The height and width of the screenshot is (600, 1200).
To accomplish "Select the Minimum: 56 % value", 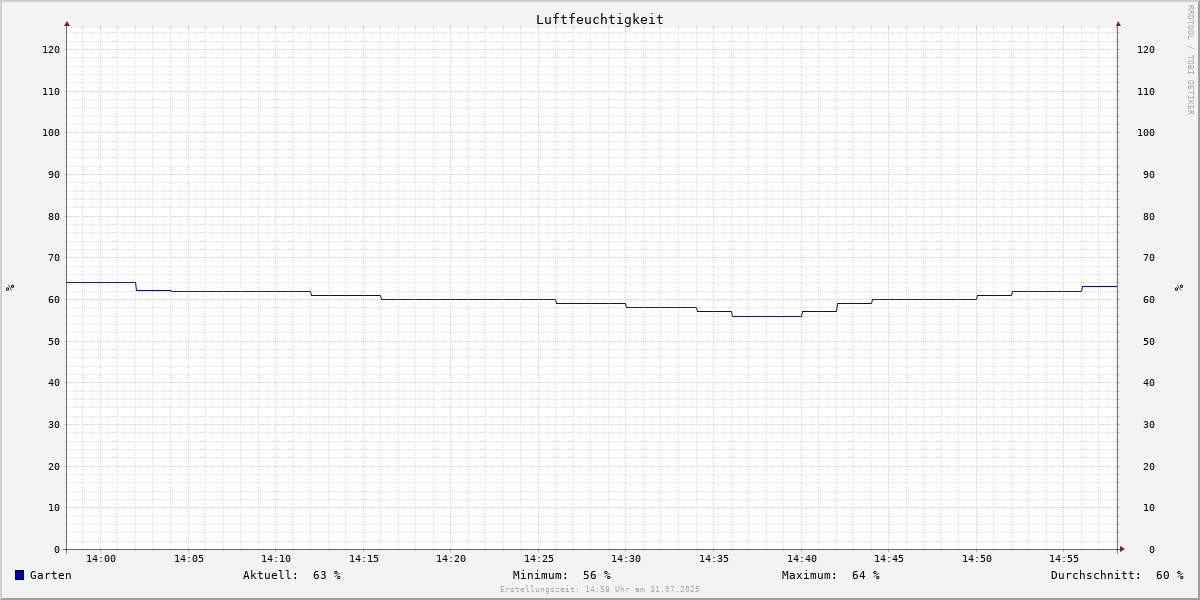I will click(562, 575).
